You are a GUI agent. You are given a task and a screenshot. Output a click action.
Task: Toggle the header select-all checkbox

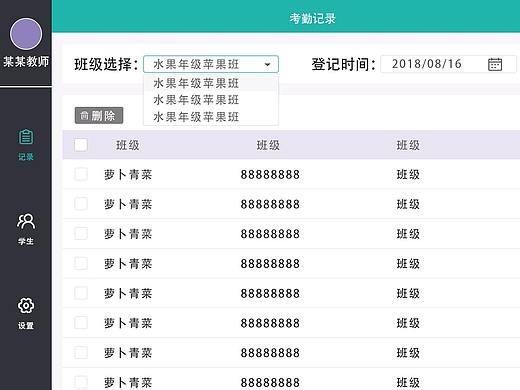click(x=81, y=145)
